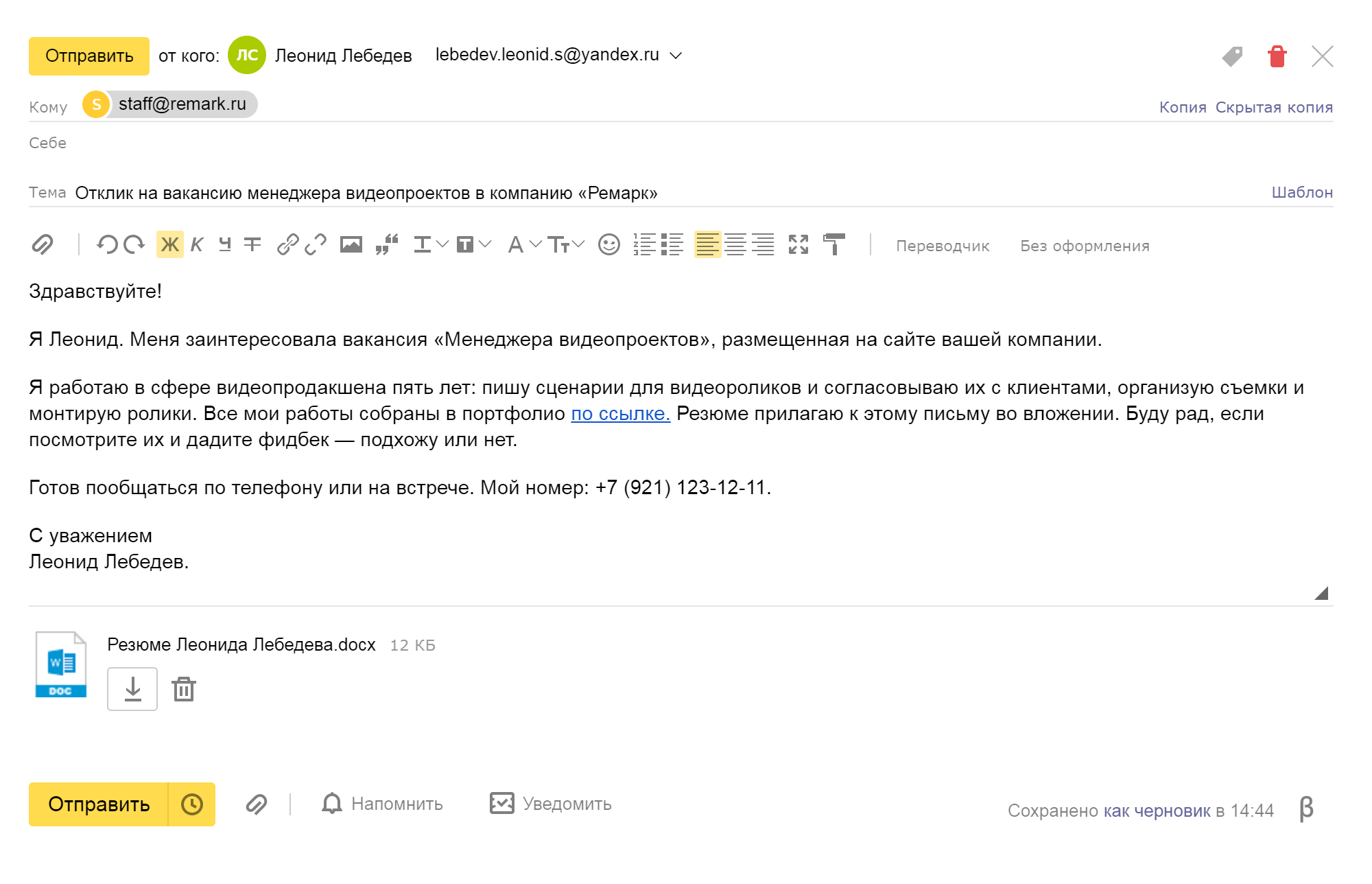1372x884 pixels.
Task: Insert an image into the message
Action: (351, 244)
